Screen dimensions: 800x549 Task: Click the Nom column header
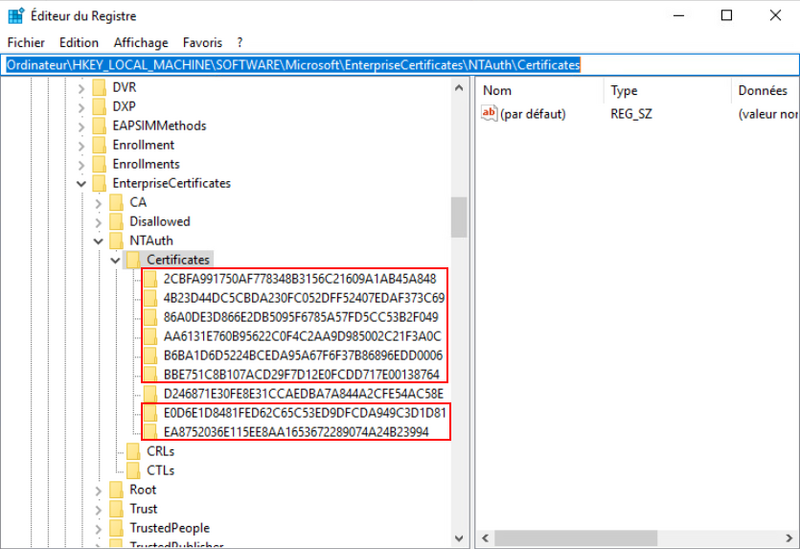click(497, 90)
